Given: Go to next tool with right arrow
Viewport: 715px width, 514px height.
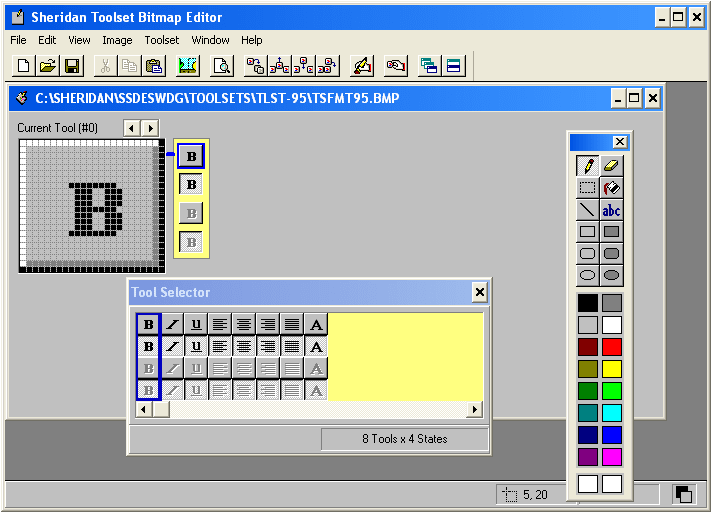Looking at the screenshot, I should (150, 128).
